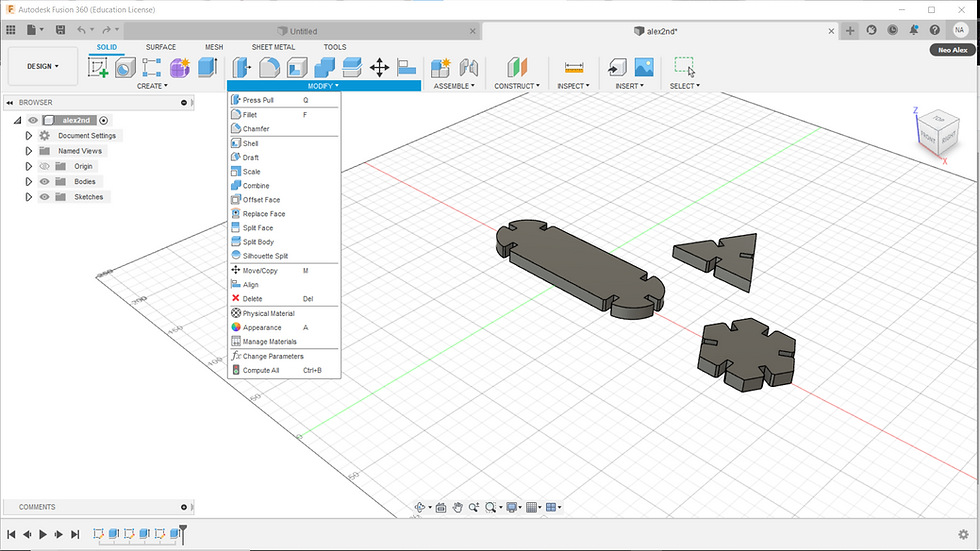Hide the Bodies folder via eye icon
This screenshot has height=551, width=980.
[x=44, y=181]
